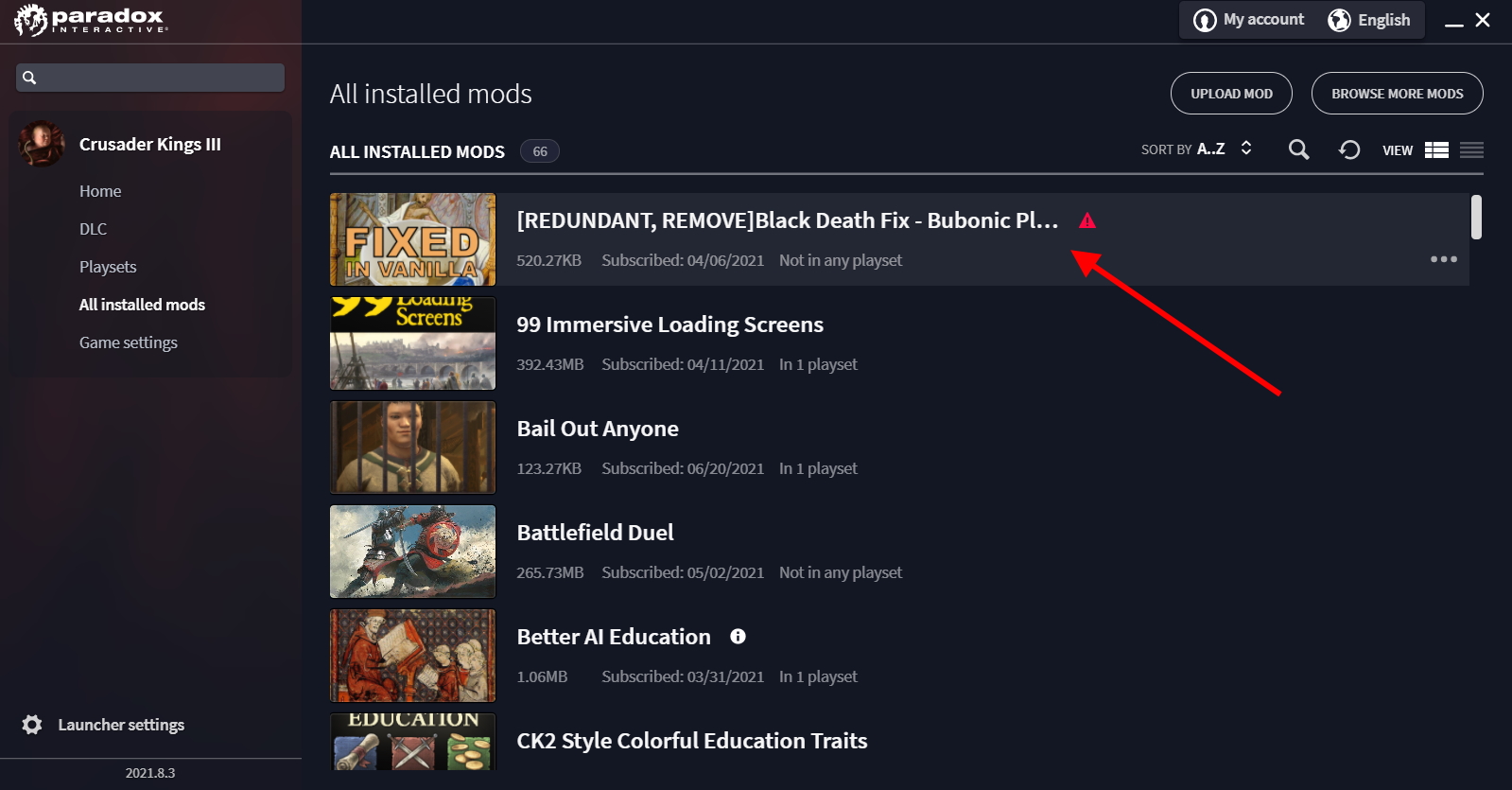Switch to compact list view
The image size is (1512, 790).
[x=1471, y=149]
